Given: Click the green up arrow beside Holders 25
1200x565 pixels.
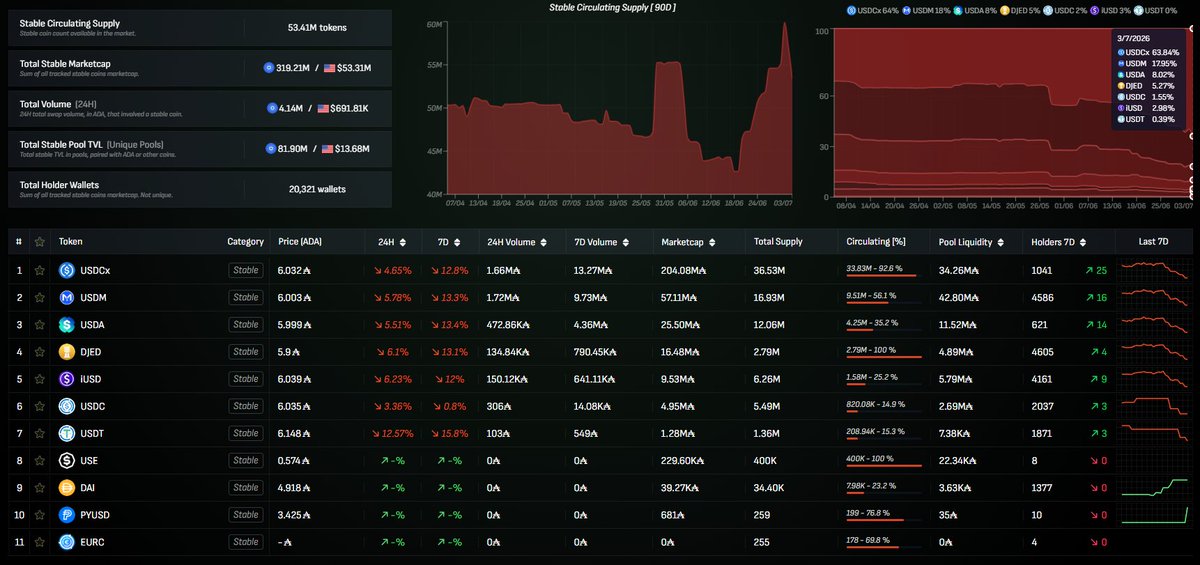Looking at the screenshot, I should [x=1087, y=270].
